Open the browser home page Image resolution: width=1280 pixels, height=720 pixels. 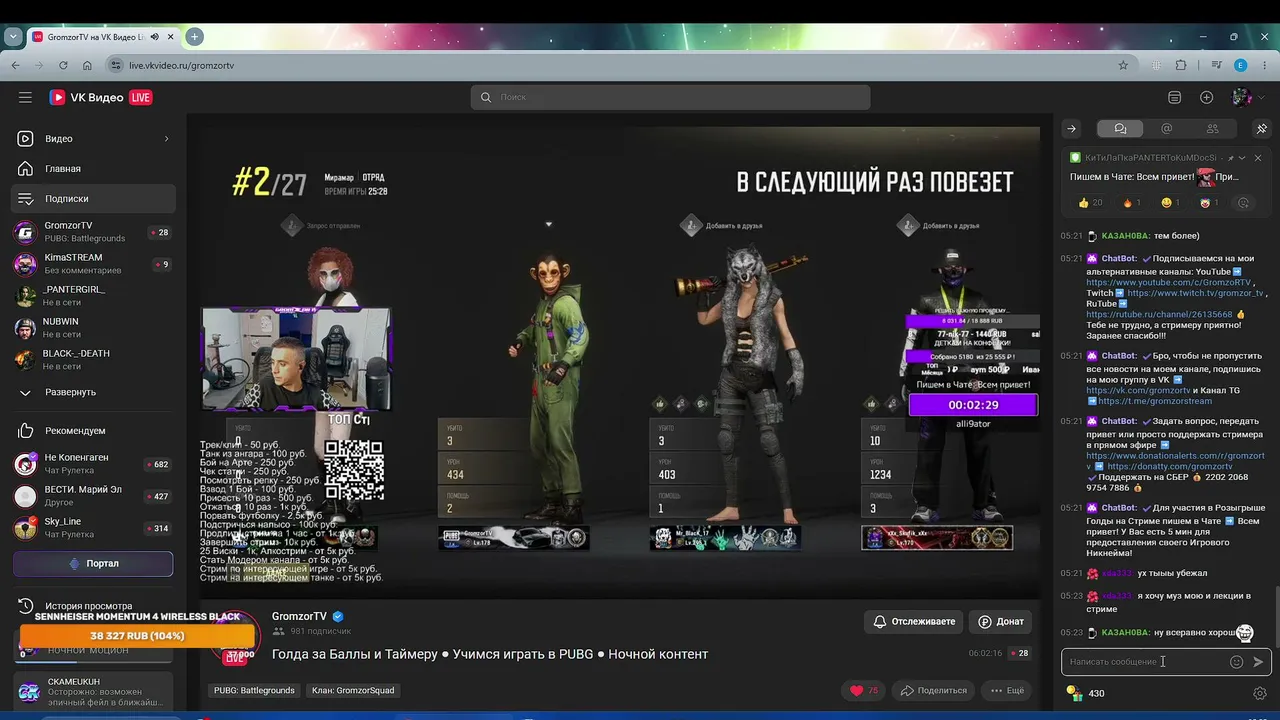[x=87, y=65]
